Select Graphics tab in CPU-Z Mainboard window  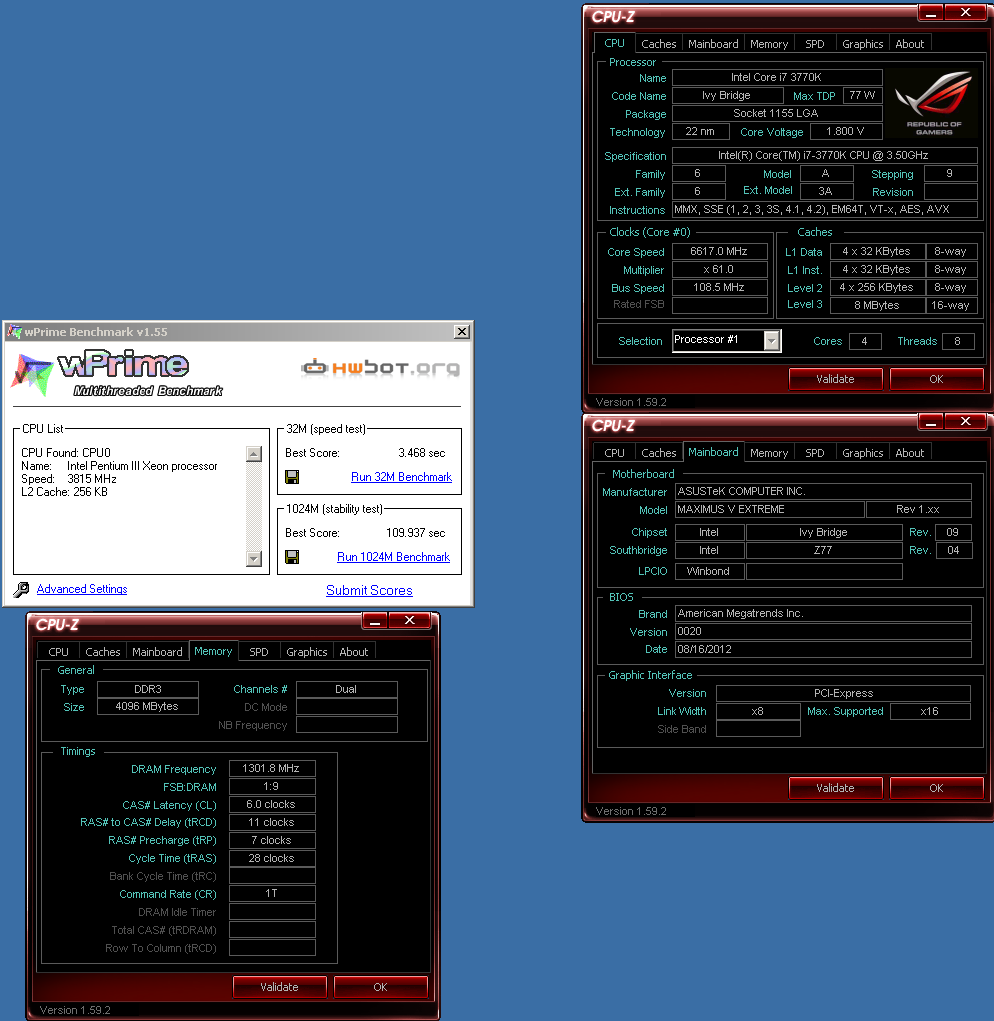[863, 453]
